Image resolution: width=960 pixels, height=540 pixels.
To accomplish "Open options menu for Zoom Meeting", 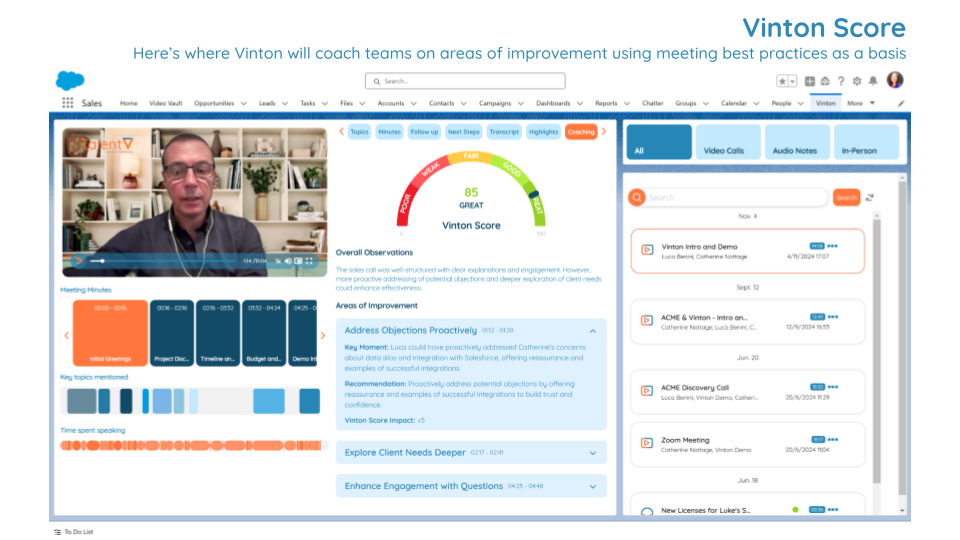I will coord(833,440).
